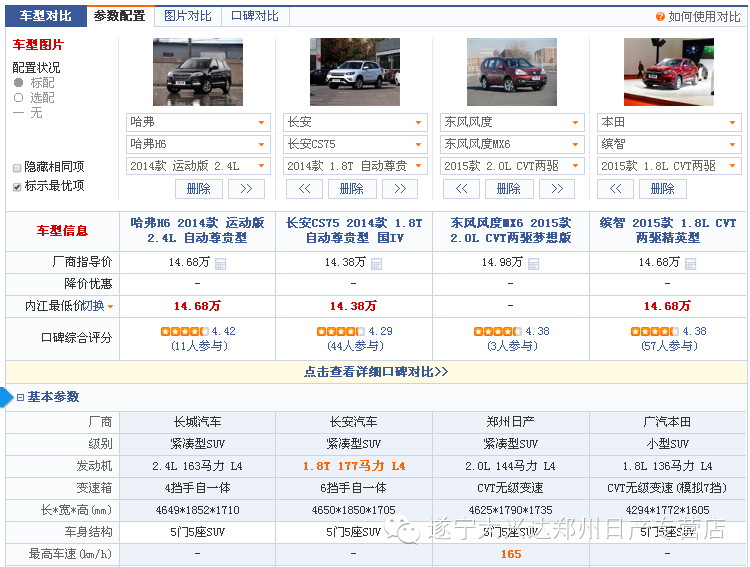Click star rating icons for 缤智 57人参与
The height and width of the screenshot is (567, 750).
pyautogui.click(x=654, y=331)
